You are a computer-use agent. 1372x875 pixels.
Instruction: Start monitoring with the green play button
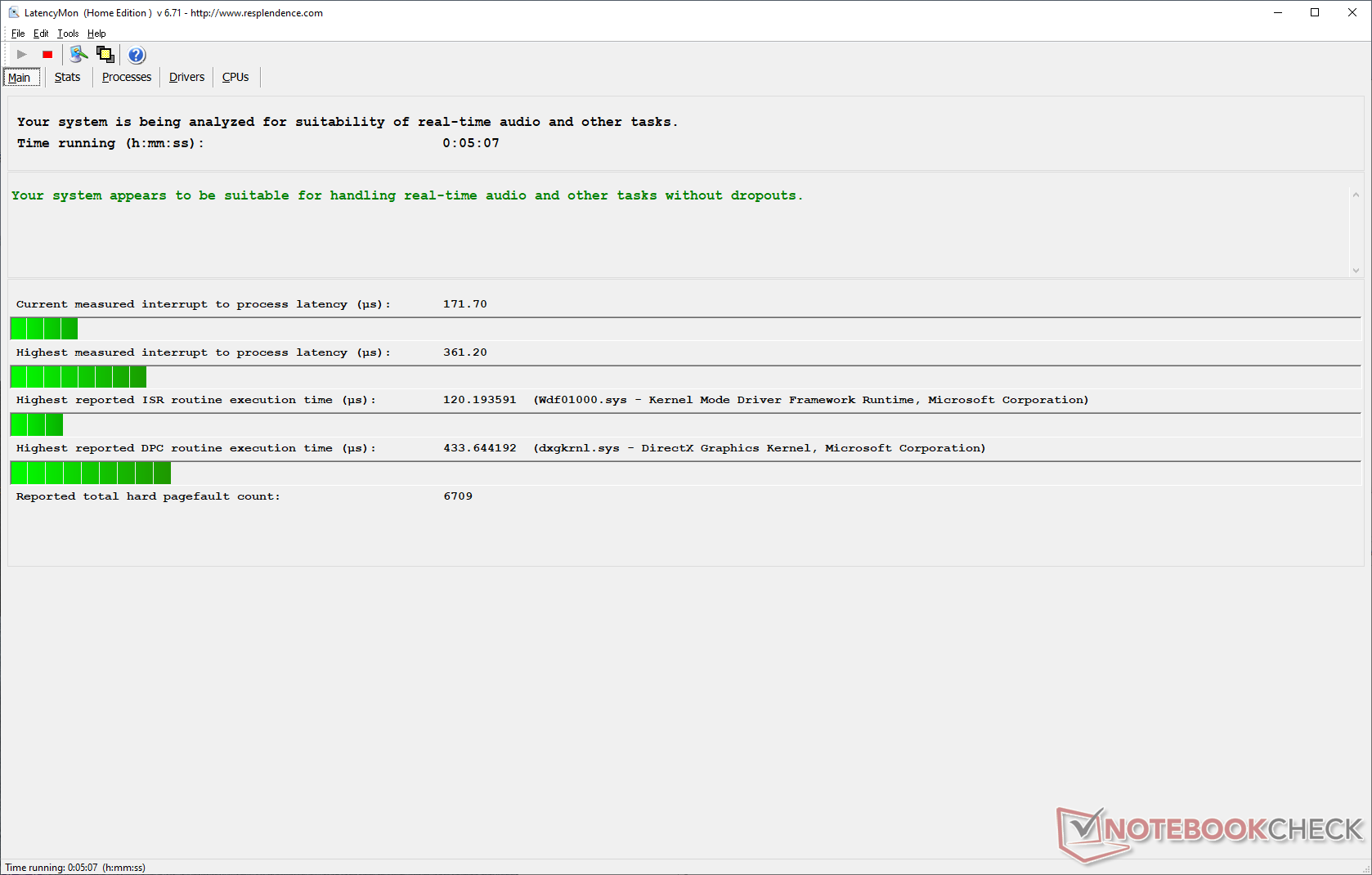pos(22,55)
